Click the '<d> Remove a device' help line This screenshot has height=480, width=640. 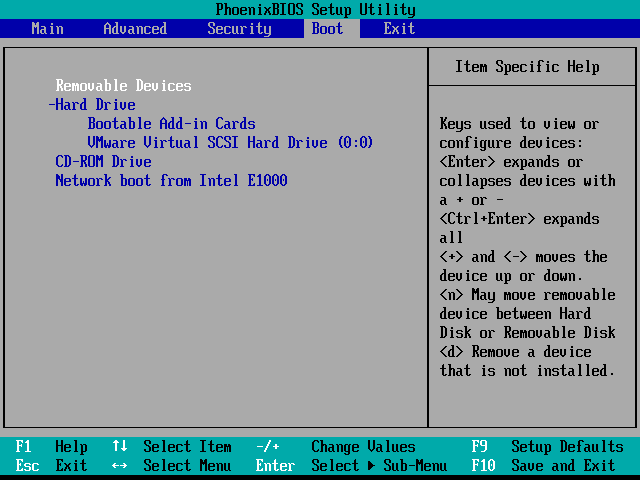tap(516, 351)
